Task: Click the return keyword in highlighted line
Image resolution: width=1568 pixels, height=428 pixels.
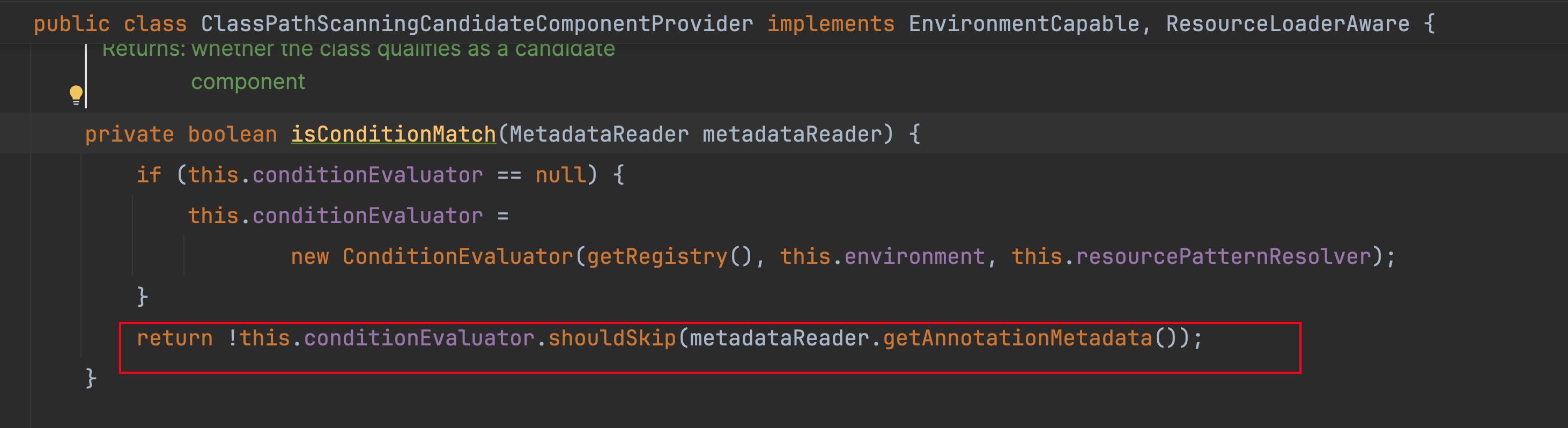Action: point(175,338)
